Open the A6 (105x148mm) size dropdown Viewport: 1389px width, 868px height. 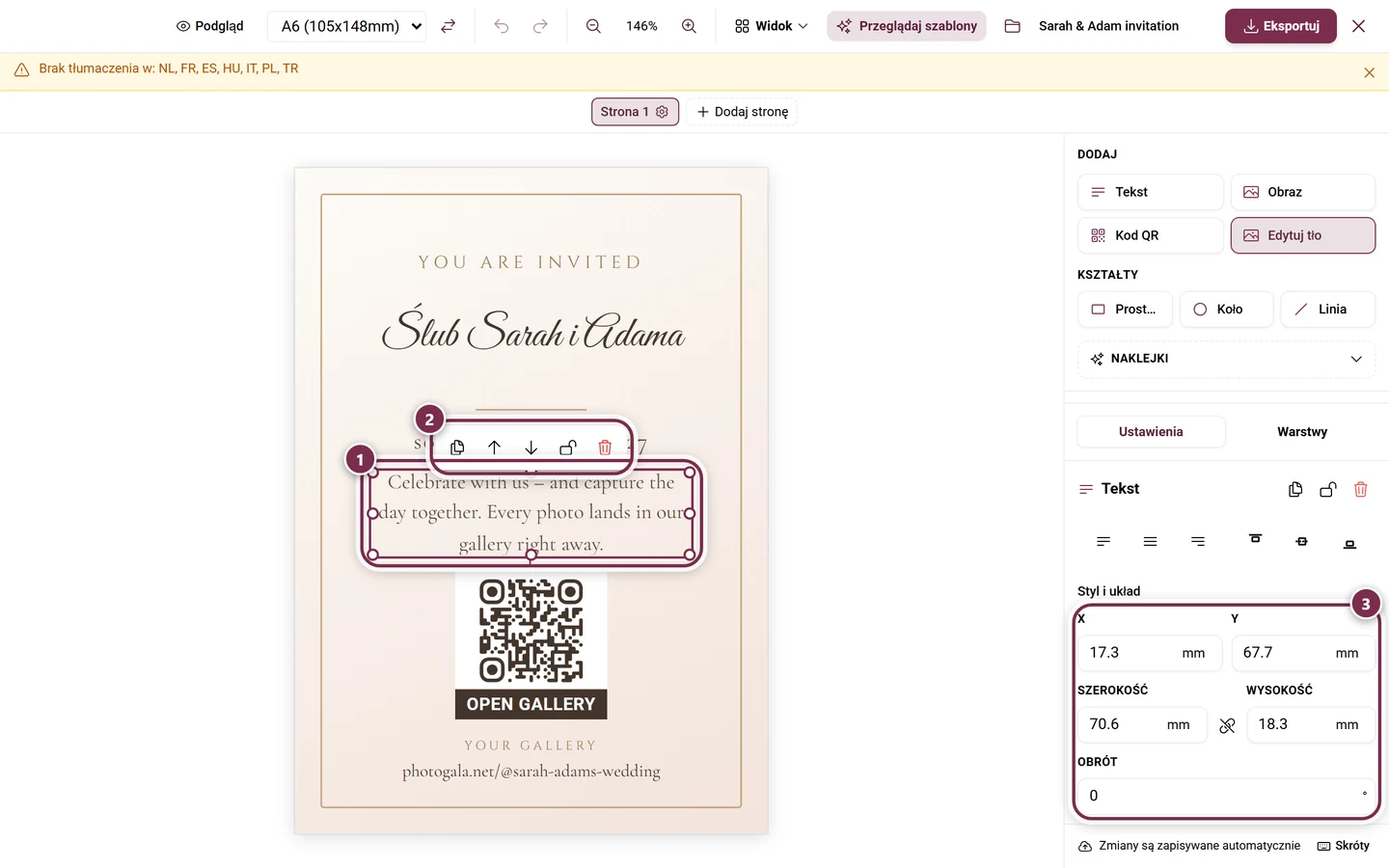(347, 26)
